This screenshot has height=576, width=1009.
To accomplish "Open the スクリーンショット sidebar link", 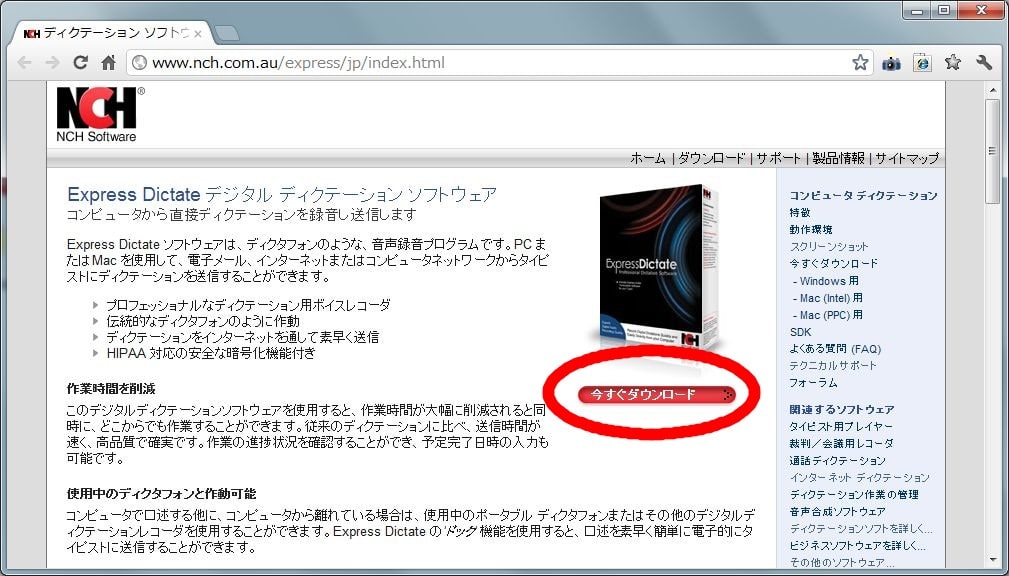I will tap(829, 246).
